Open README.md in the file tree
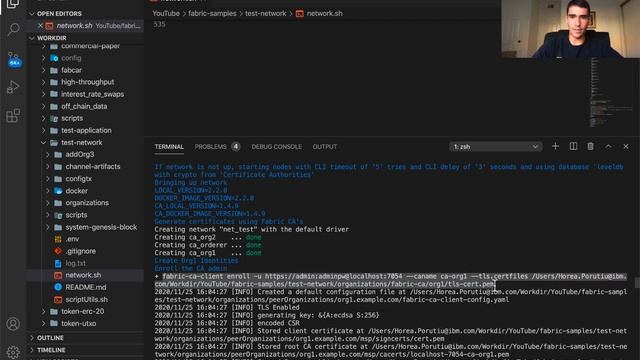Screen dimensions: 640x360 click(85, 287)
